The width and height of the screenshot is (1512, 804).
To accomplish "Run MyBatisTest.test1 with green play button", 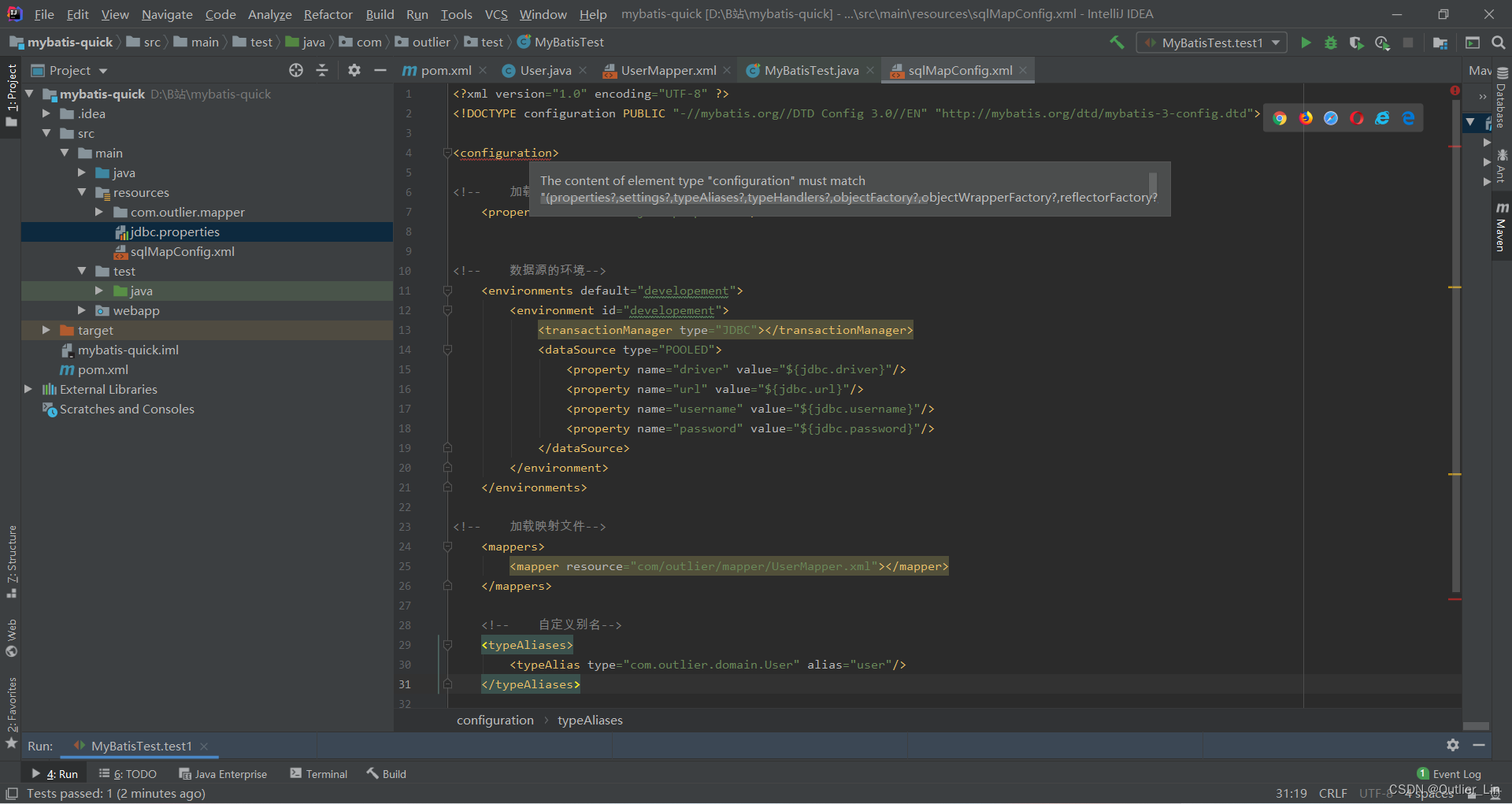I will click(x=1306, y=43).
